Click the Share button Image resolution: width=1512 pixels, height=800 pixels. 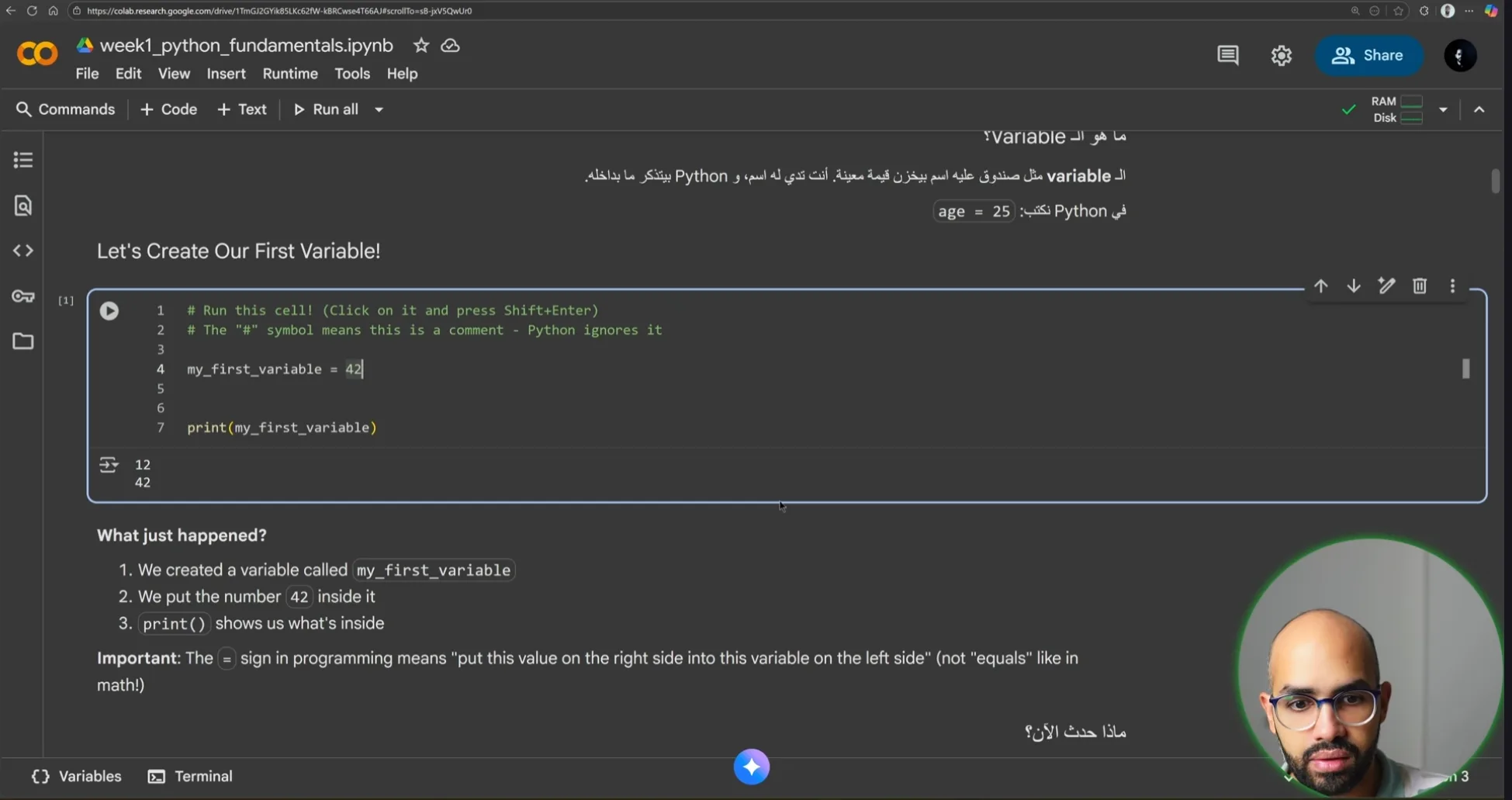click(1368, 55)
